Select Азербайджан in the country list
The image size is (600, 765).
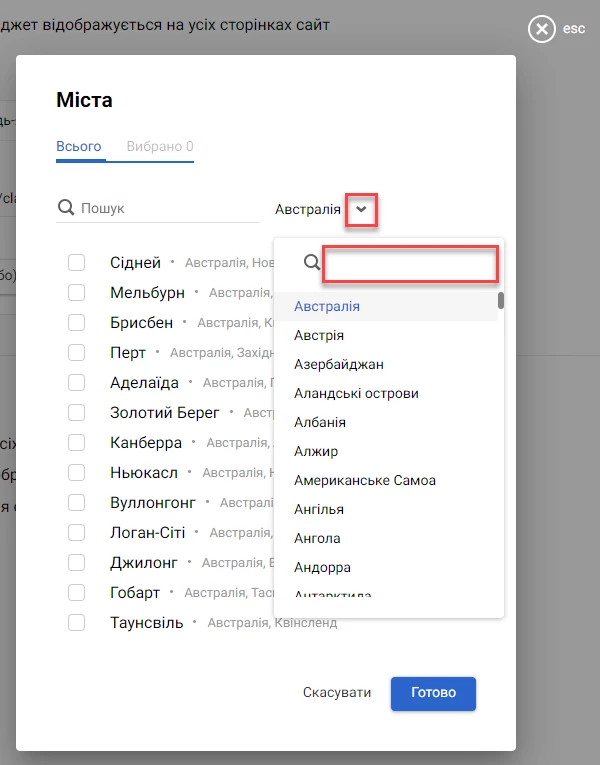tap(386, 364)
